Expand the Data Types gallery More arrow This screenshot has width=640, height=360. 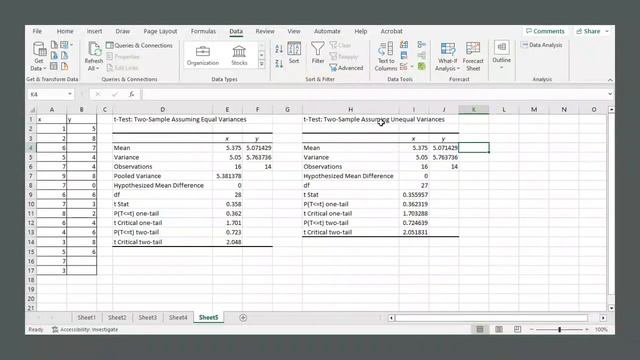[262, 64]
